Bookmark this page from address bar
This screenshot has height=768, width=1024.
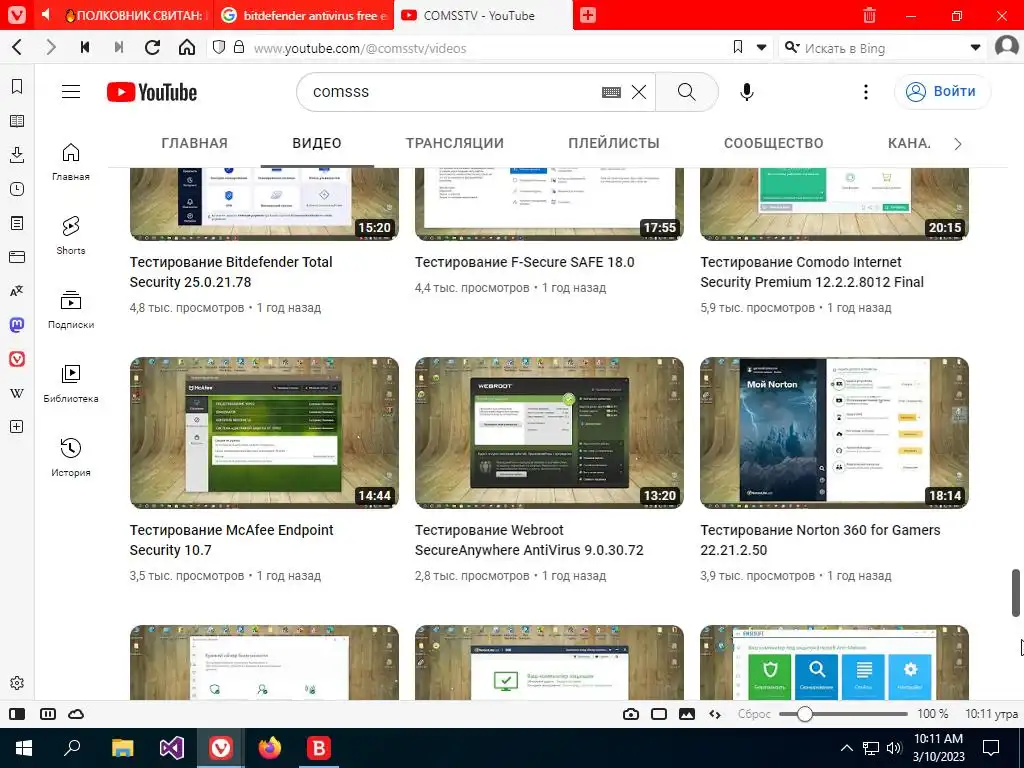(x=738, y=47)
